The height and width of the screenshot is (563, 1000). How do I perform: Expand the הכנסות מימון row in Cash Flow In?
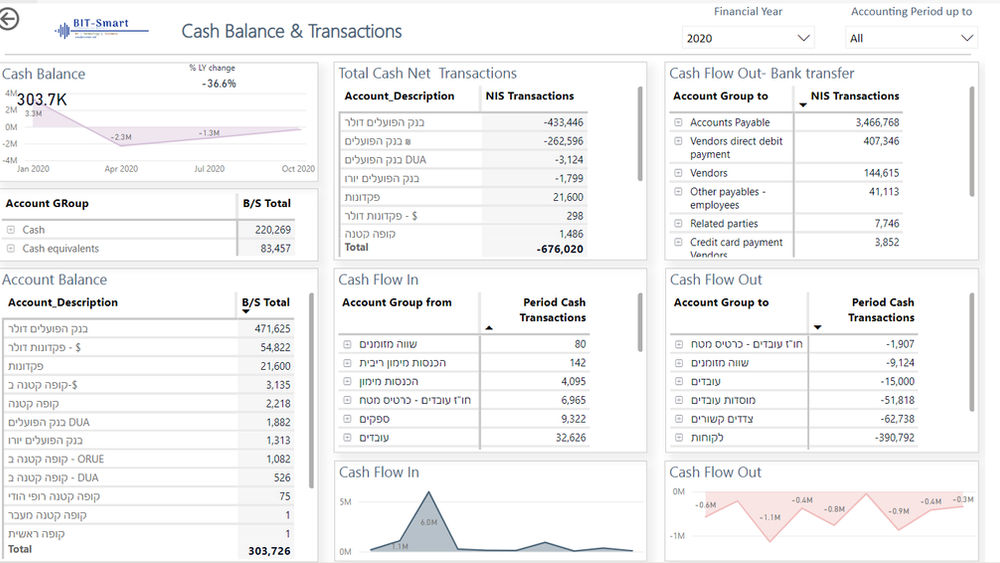click(x=348, y=381)
